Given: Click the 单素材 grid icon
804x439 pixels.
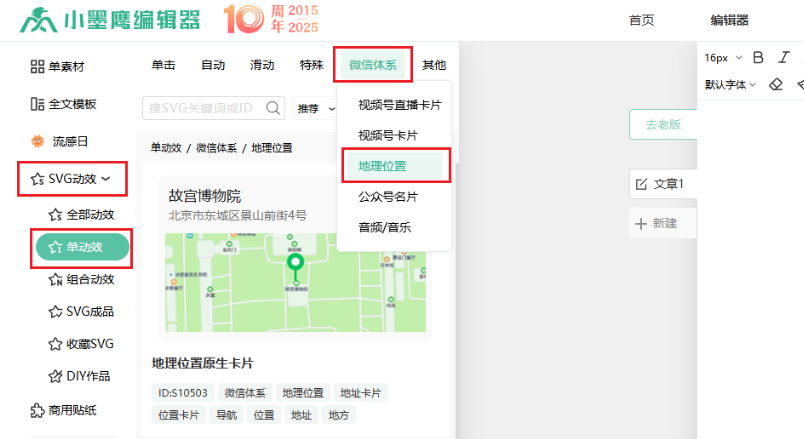Looking at the screenshot, I should [x=37, y=67].
